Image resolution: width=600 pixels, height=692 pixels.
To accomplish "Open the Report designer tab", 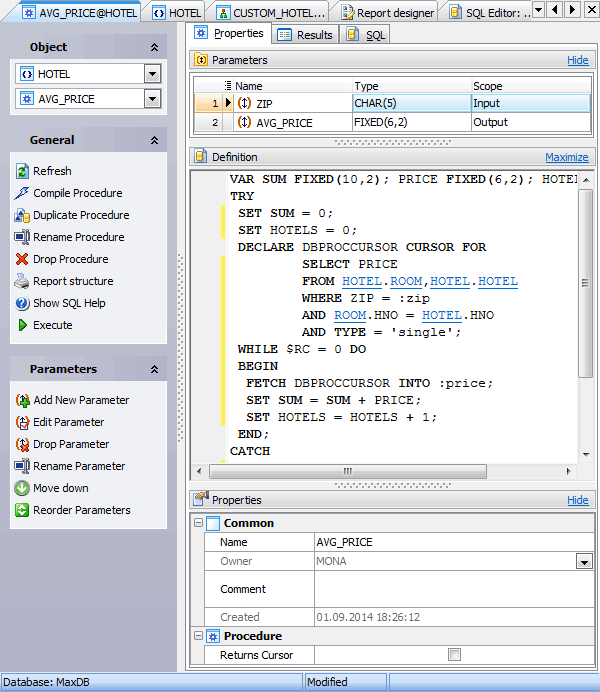I will coord(388,13).
